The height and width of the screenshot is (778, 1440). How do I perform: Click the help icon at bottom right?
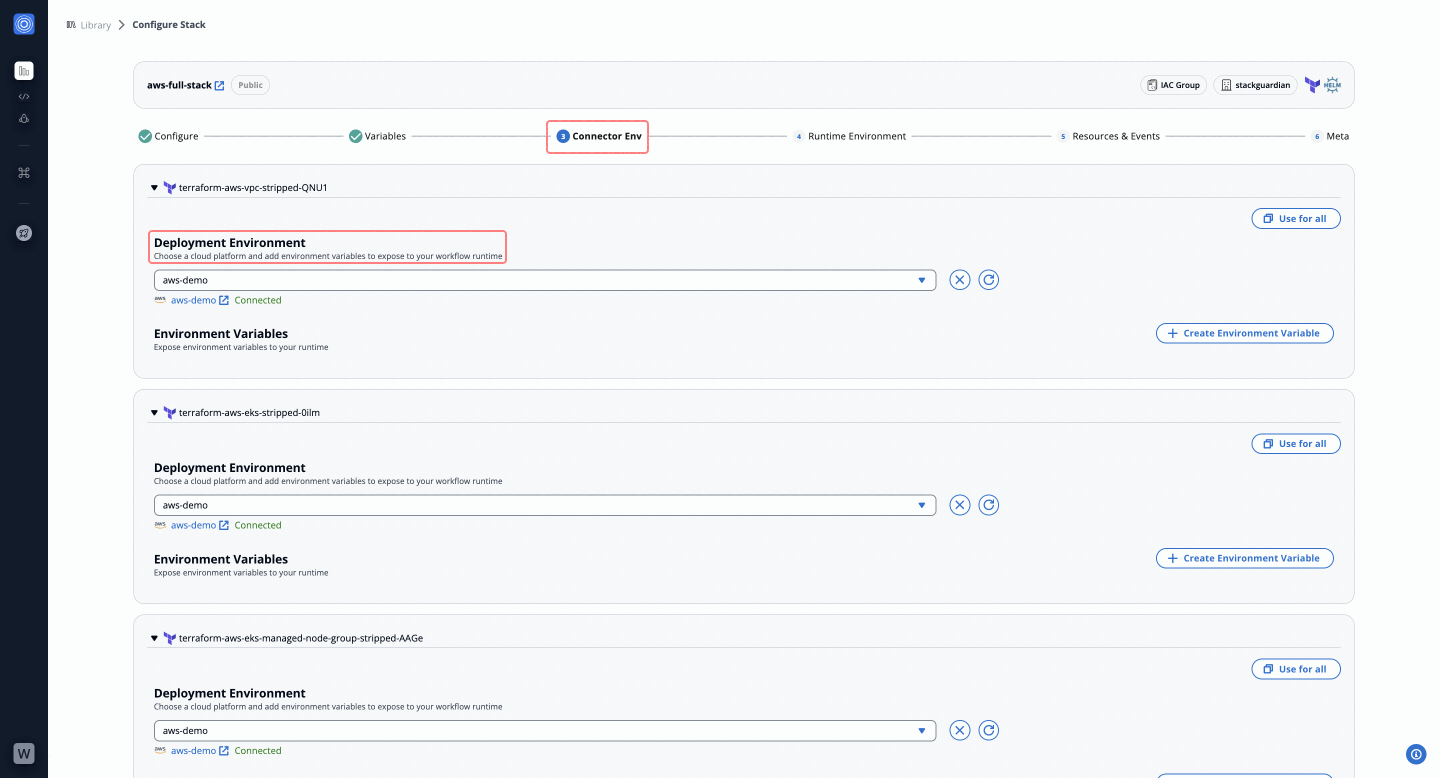(1415, 754)
